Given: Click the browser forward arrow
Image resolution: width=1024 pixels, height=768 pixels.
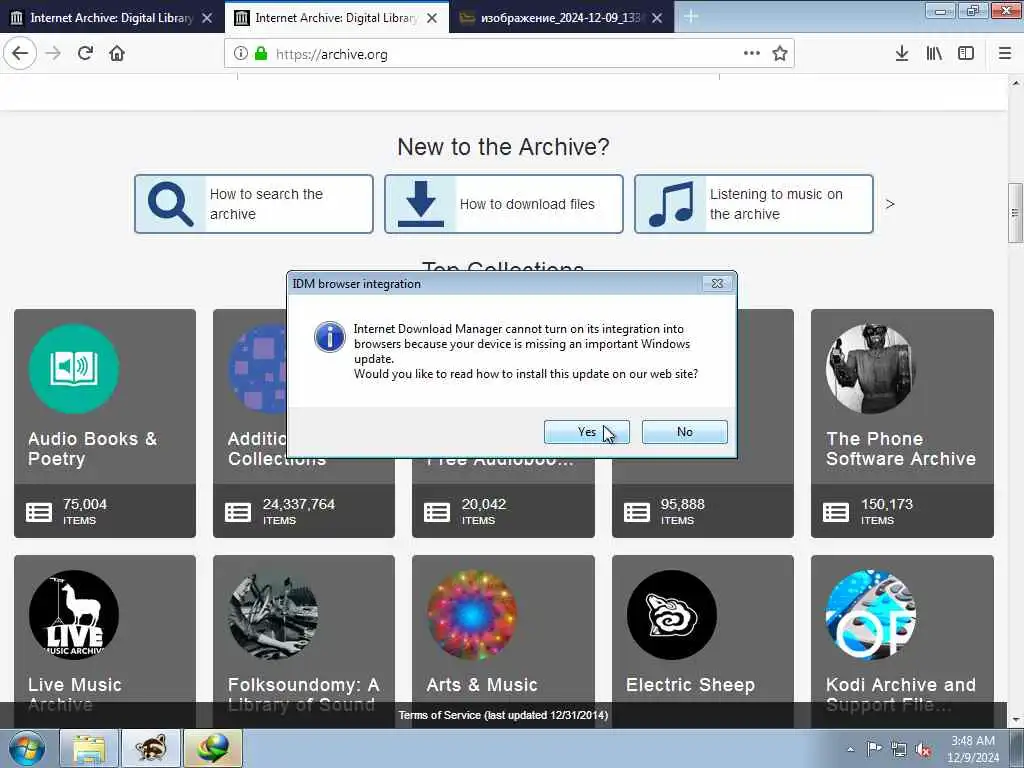Looking at the screenshot, I should pos(54,54).
